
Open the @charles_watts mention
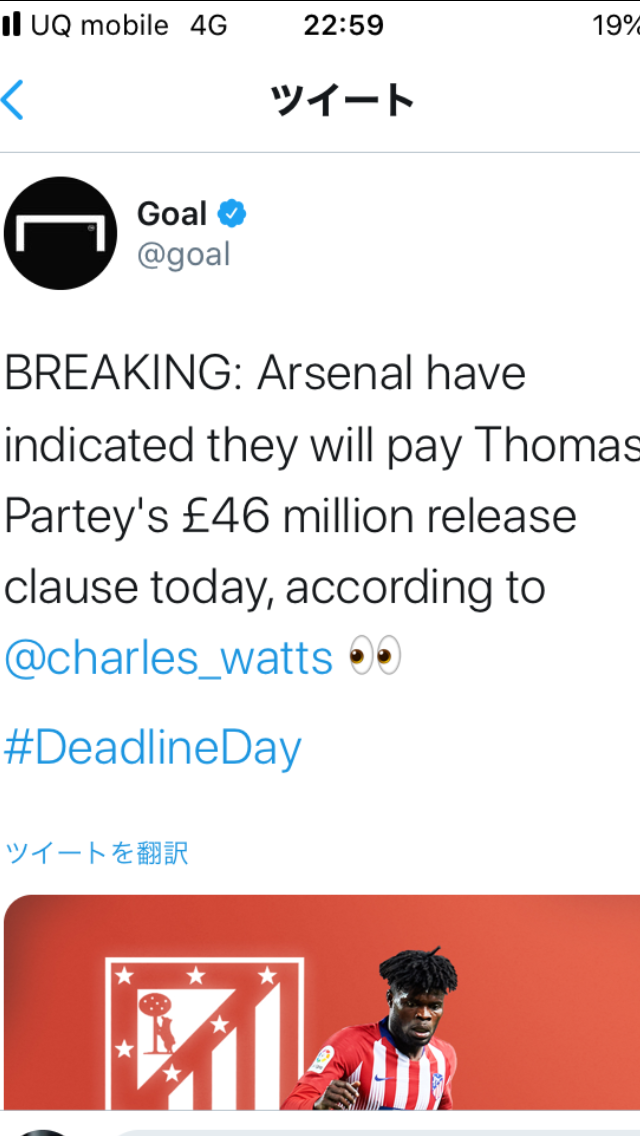168,658
